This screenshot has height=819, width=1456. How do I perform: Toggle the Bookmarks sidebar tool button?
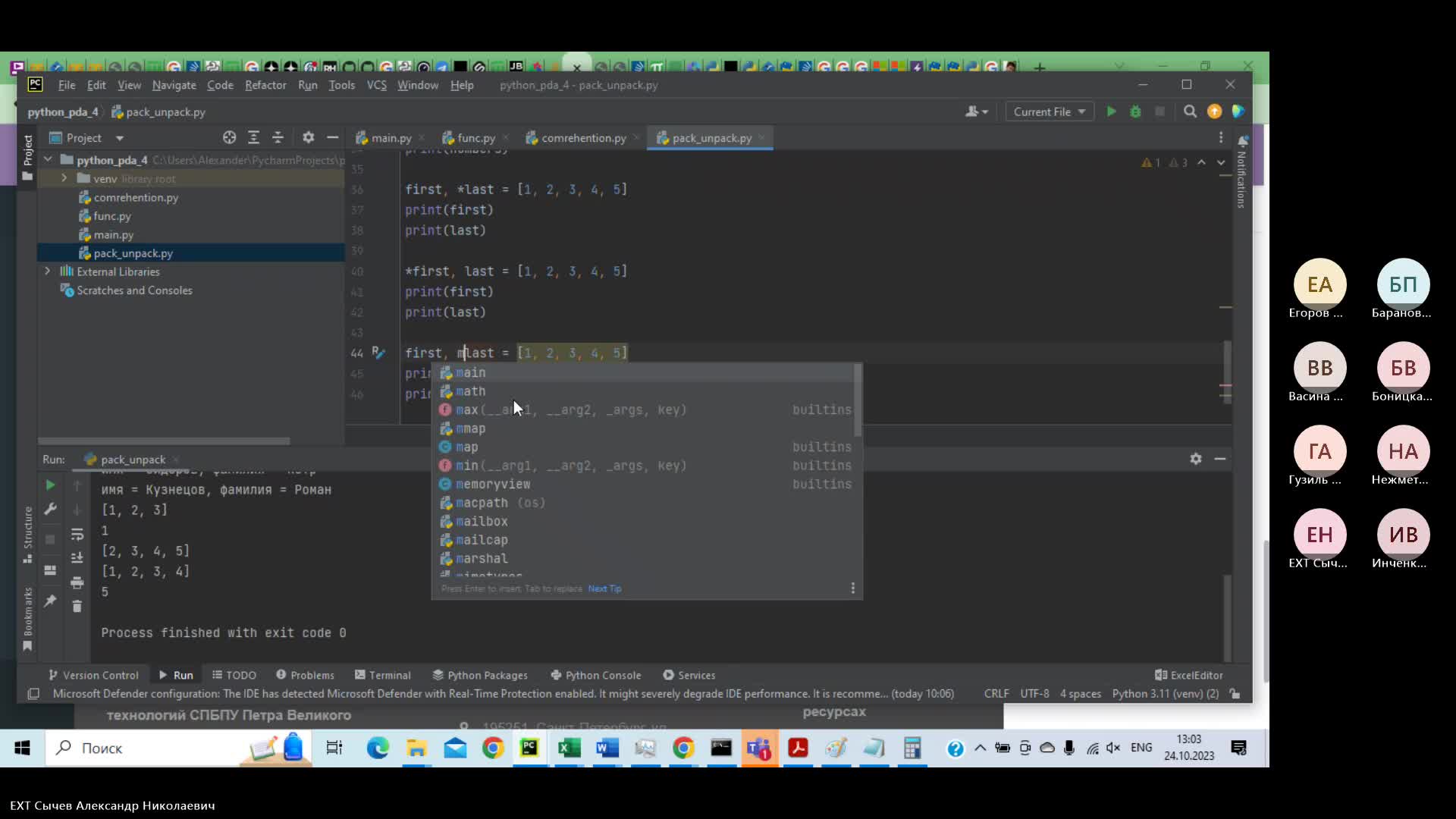coord(28,619)
